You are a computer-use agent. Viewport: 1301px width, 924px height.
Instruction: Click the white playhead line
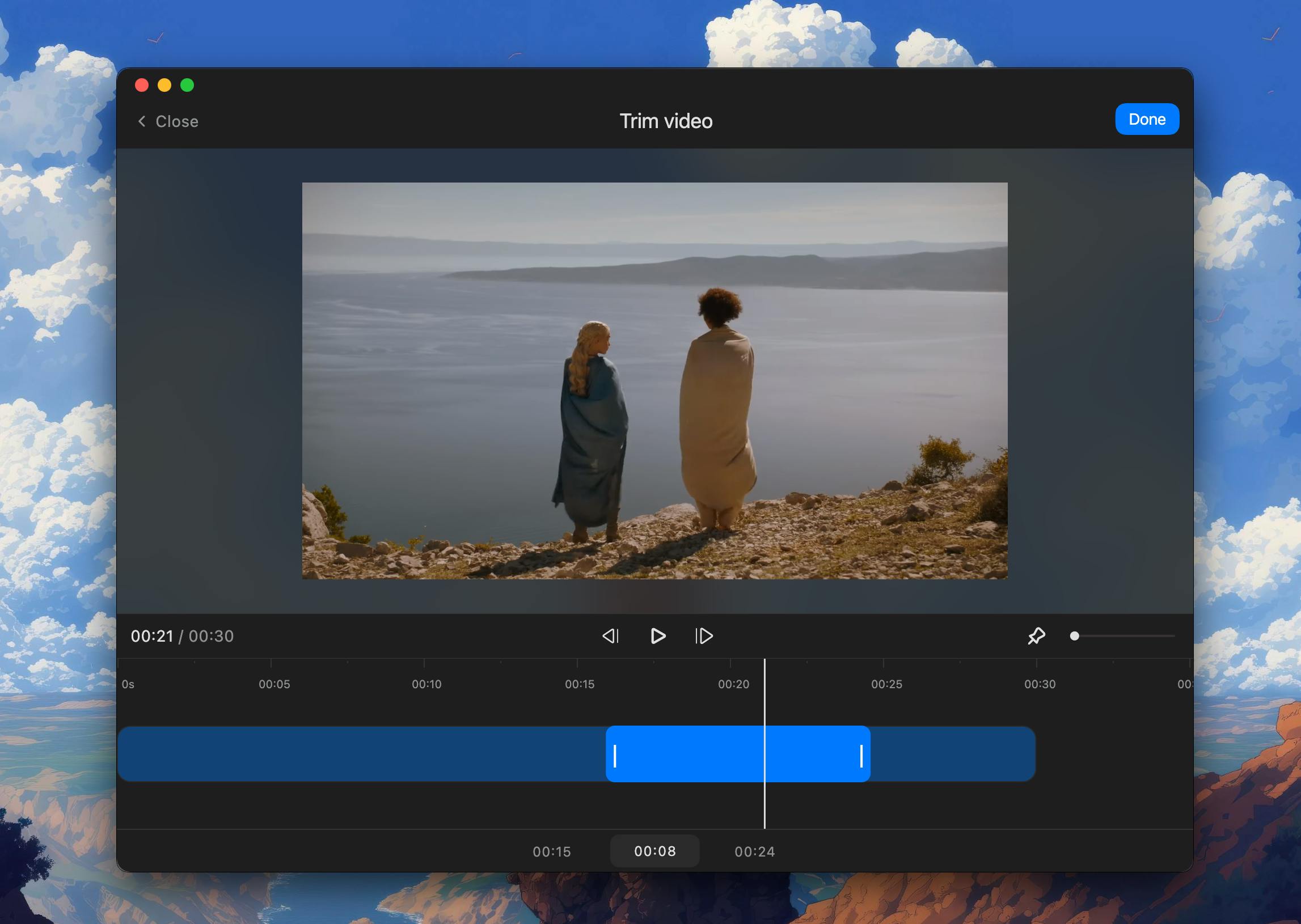[x=764, y=743]
